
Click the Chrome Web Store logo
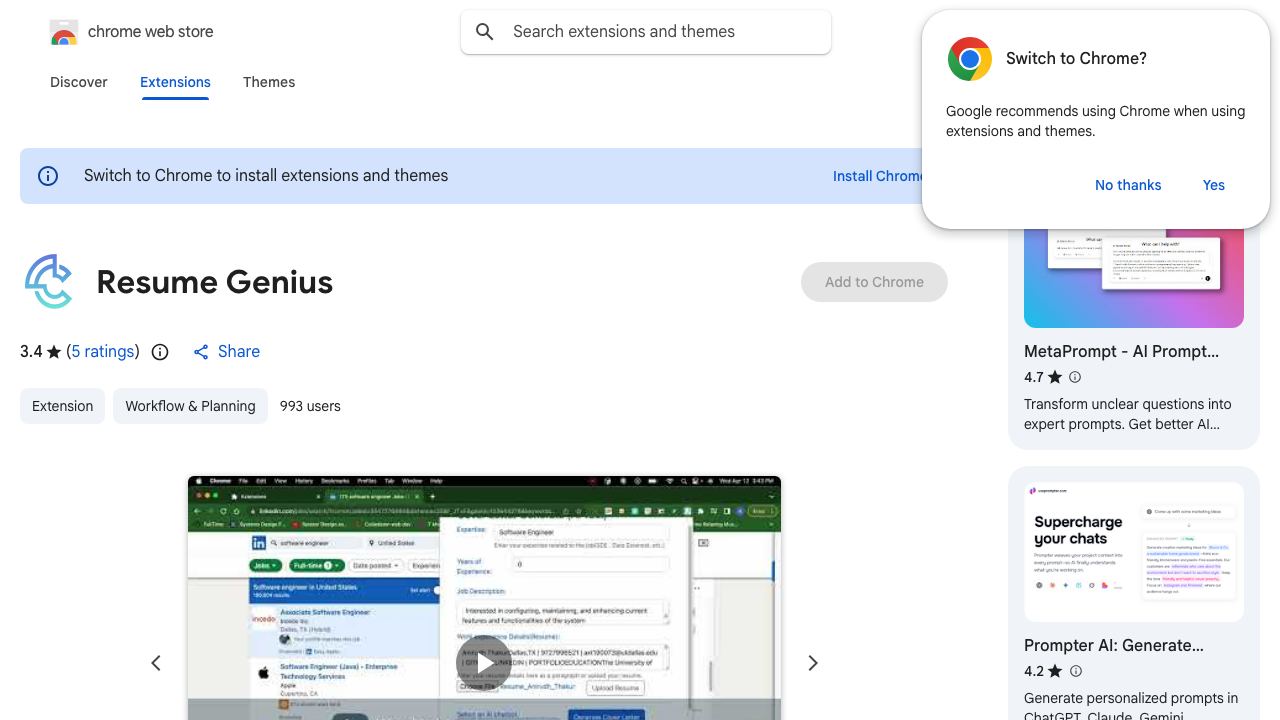64,32
